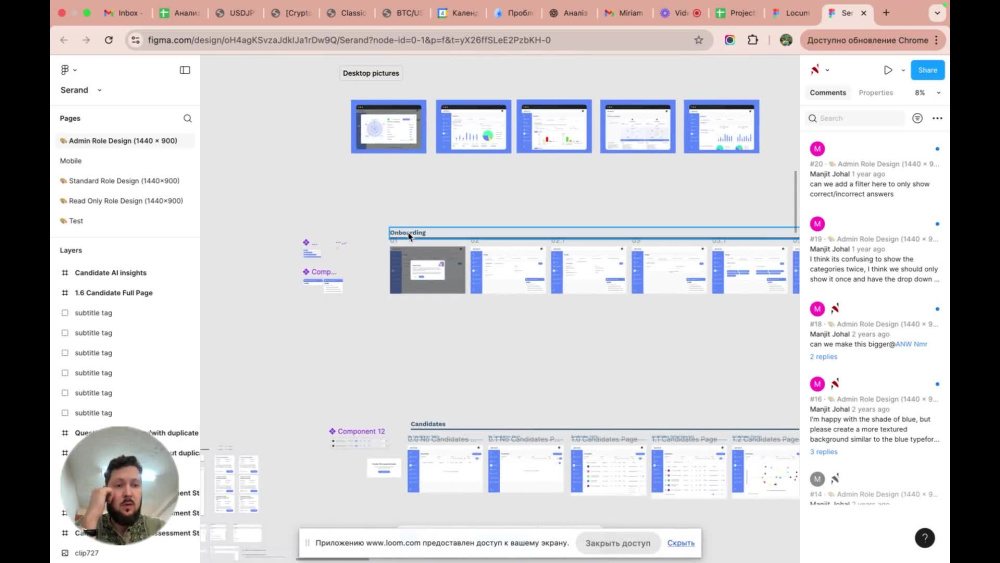Screen dimensions: 1000x563
Task: Click the site info icon in address bar
Action: coord(135,40)
